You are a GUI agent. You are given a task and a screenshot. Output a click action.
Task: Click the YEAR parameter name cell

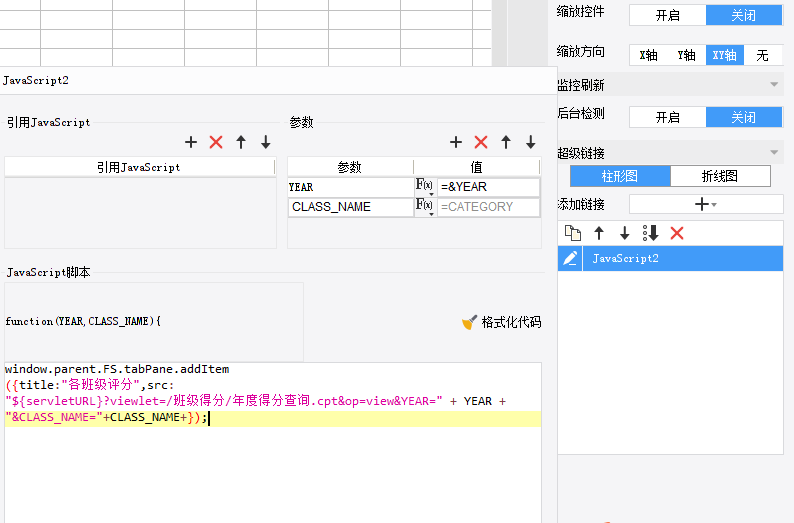click(x=351, y=187)
